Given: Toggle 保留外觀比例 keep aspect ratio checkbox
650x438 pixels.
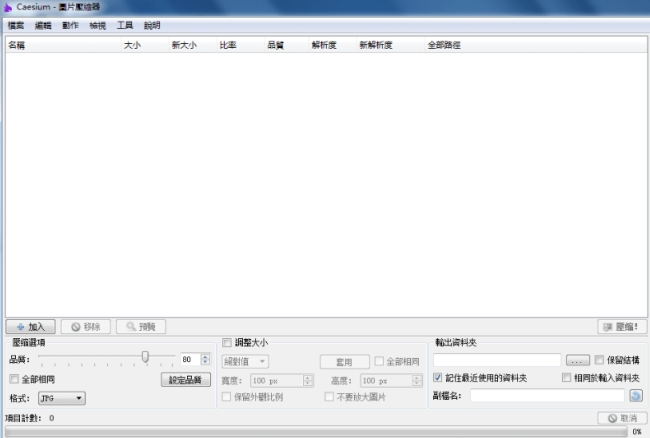Looking at the screenshot, I should [x=226, y=397].
